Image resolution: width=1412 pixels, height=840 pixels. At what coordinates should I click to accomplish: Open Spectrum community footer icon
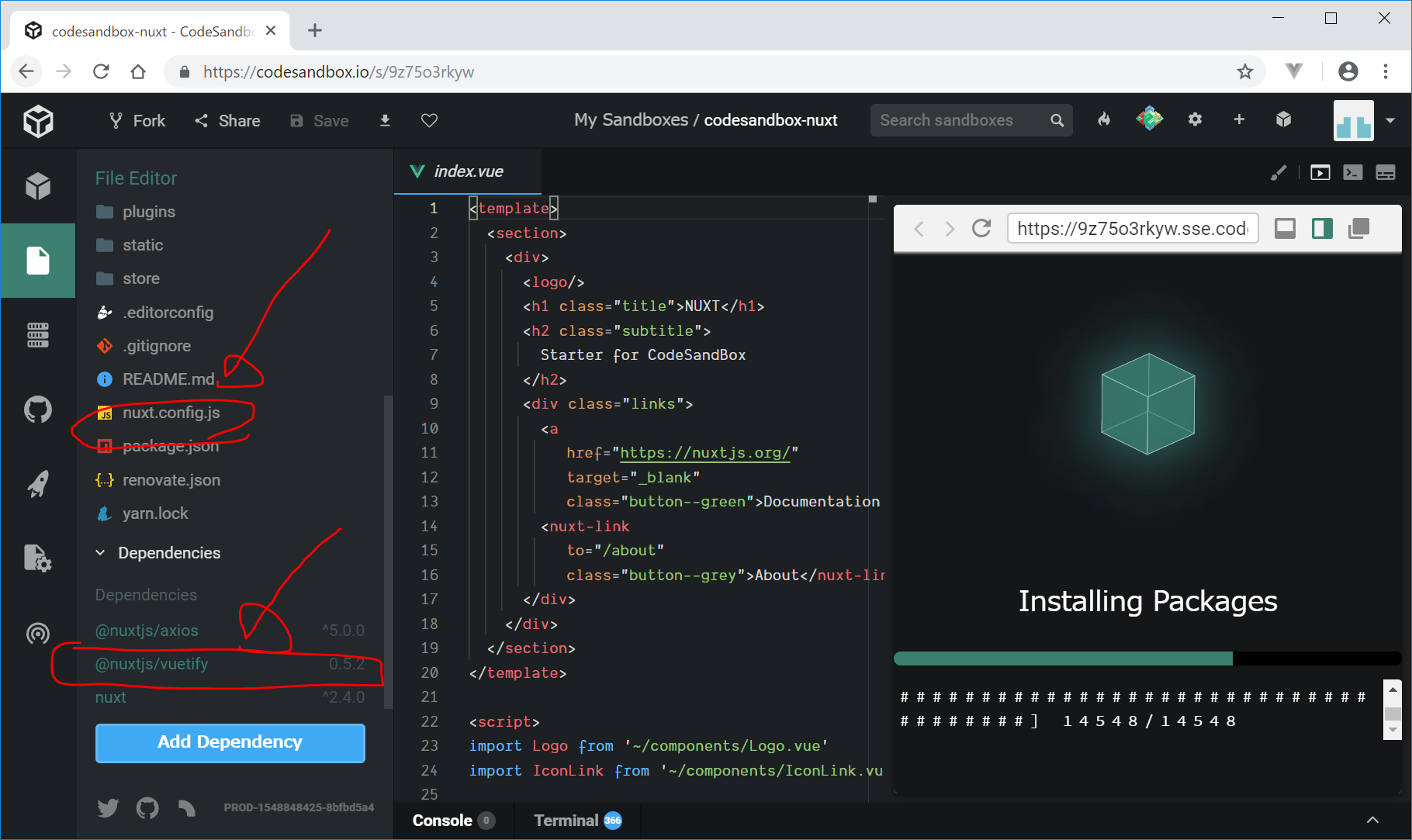pyautogui.click(x=186, y=808)
